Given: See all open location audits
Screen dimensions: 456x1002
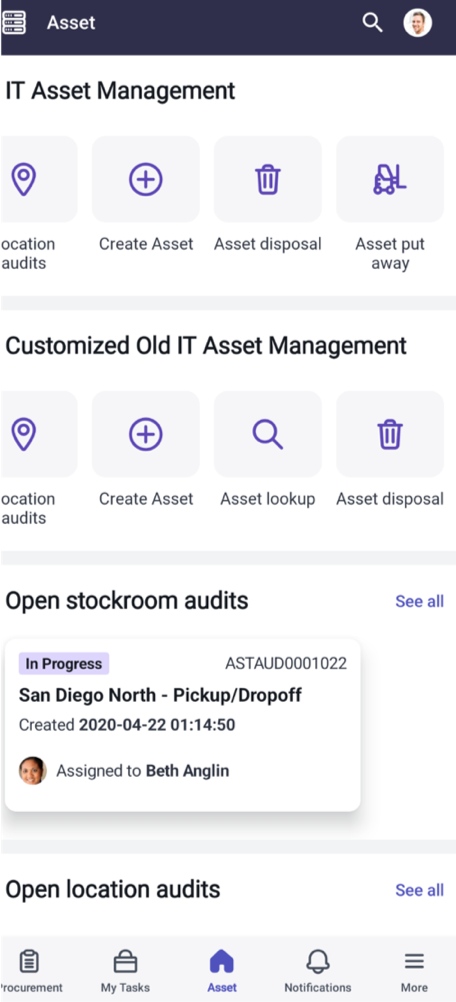Looking at the screenshot, I should pyautogui.click(x=419, y=890).
